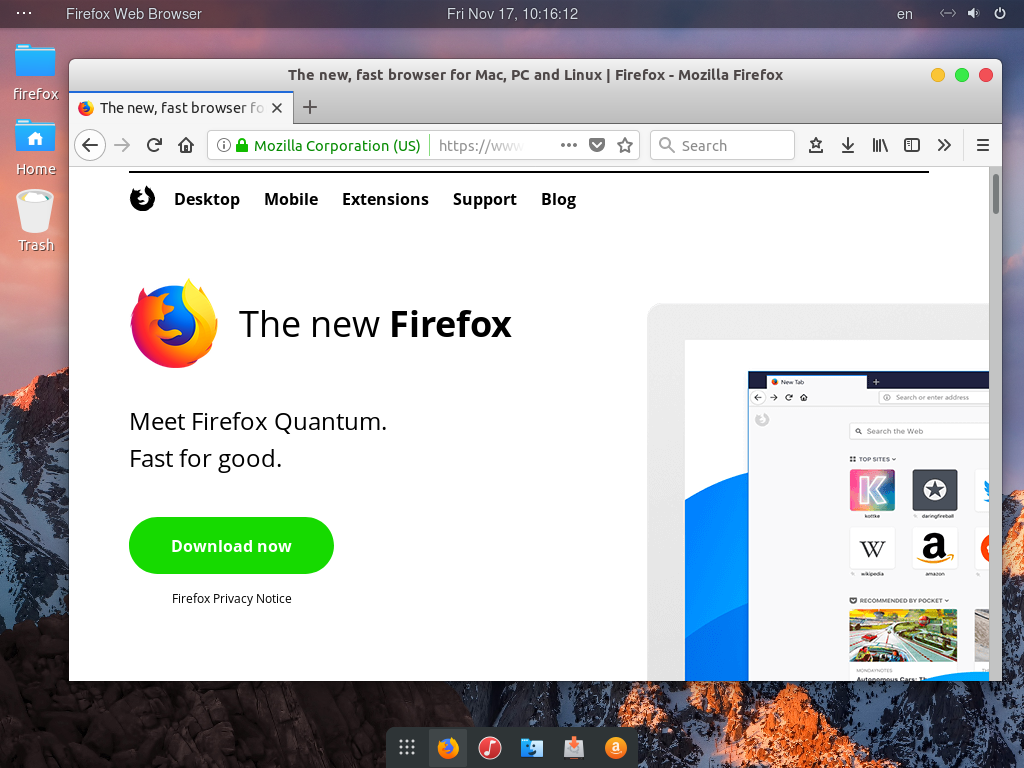Open the top panel three-dots activities menu
Viewport: 1024px width, 768px height.
(24, 13)
